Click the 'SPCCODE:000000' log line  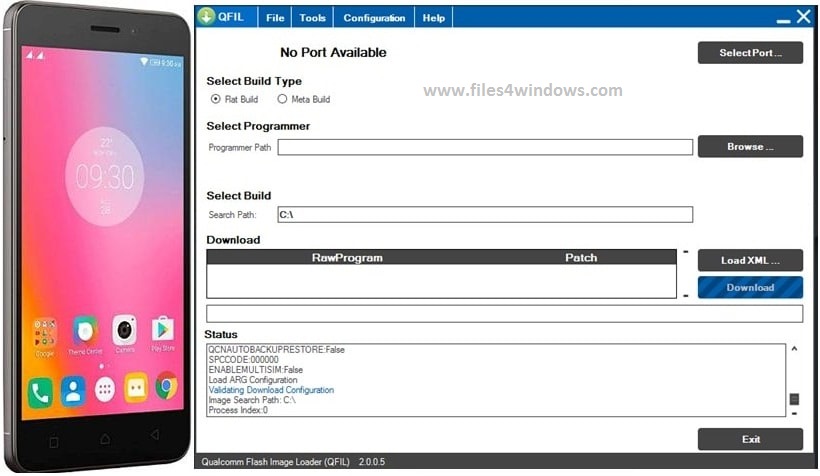coord(243,360)
